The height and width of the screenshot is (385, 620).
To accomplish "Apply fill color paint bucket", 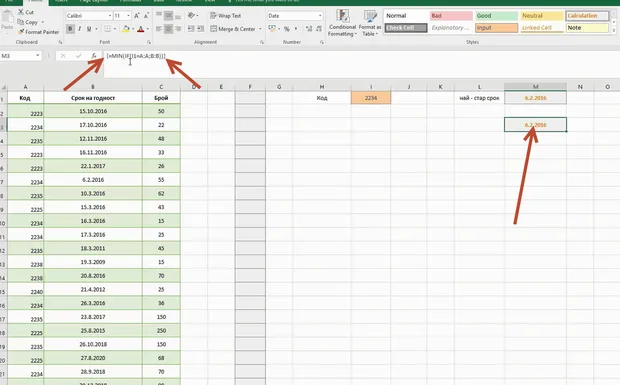I will tap(126, 29).
